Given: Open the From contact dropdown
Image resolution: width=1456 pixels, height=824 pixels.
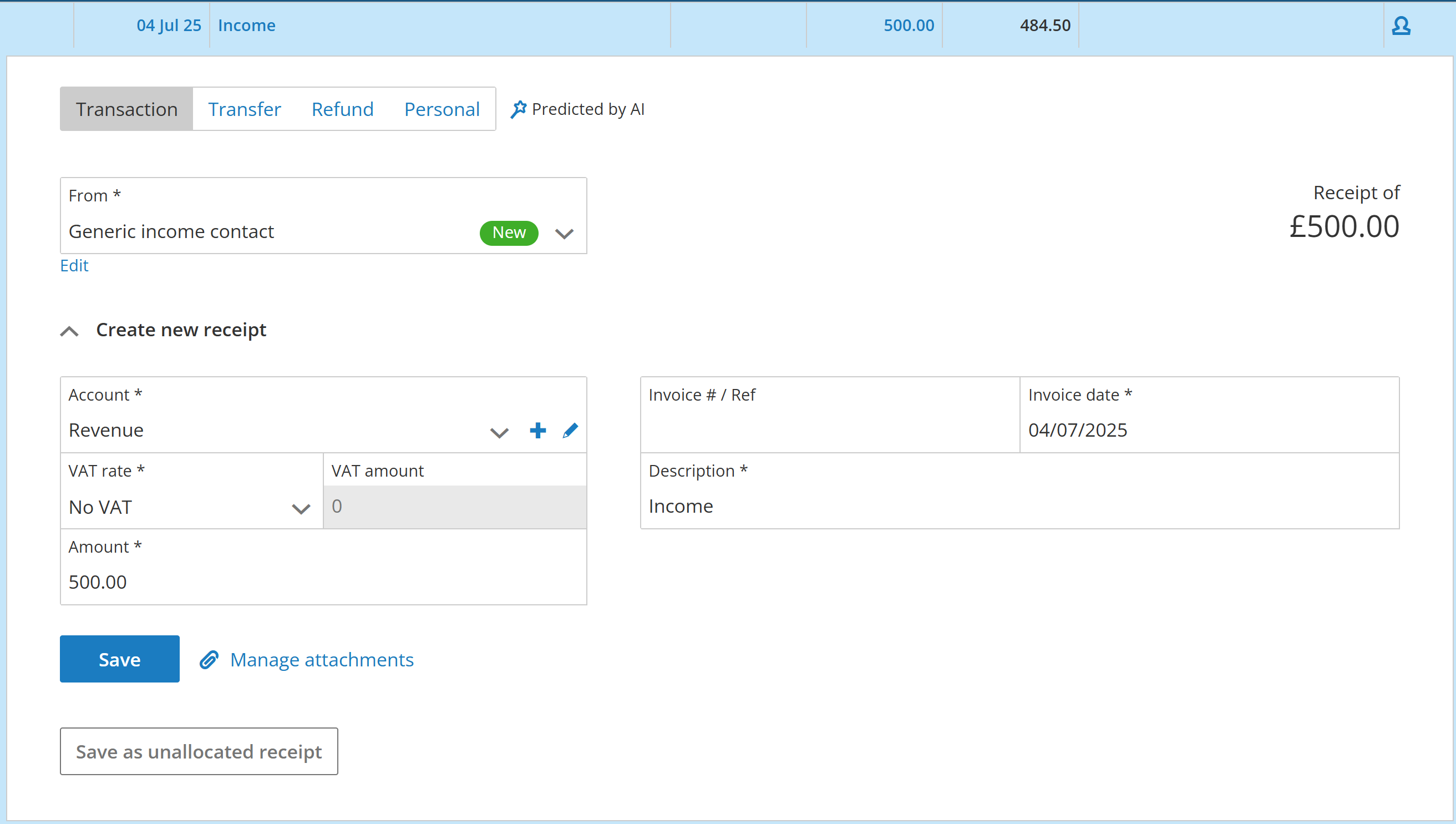Looking at the screenshot, I should (x=564, y=233).
